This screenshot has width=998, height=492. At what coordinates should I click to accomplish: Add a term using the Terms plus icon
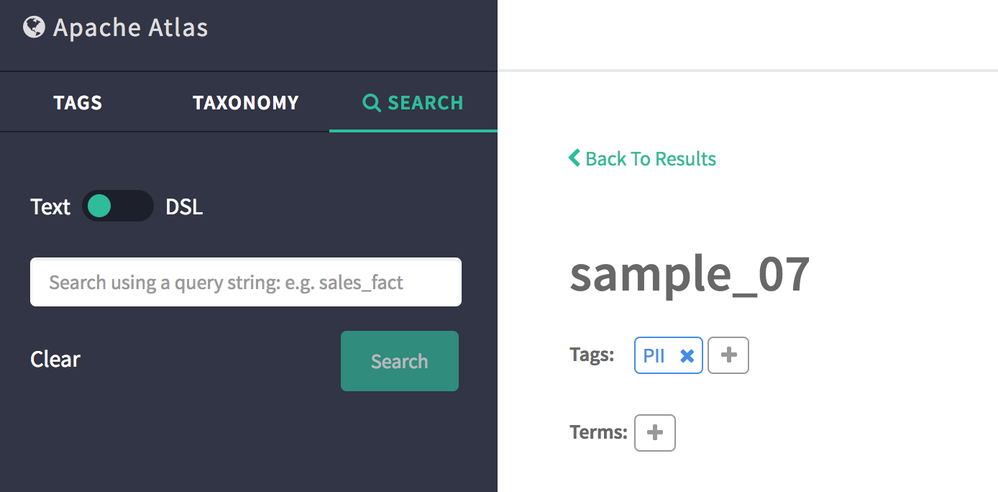click(x=655, y=433)
